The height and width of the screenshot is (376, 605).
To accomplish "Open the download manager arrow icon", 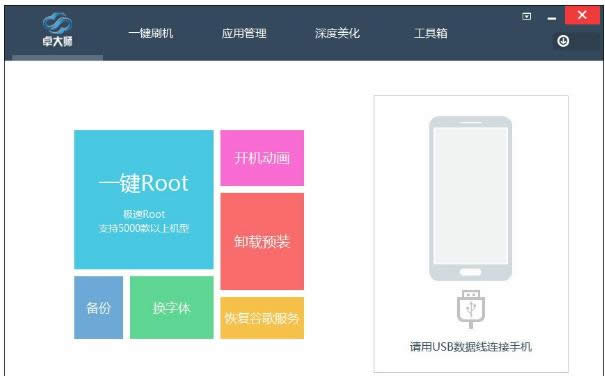I will point(563,41).
